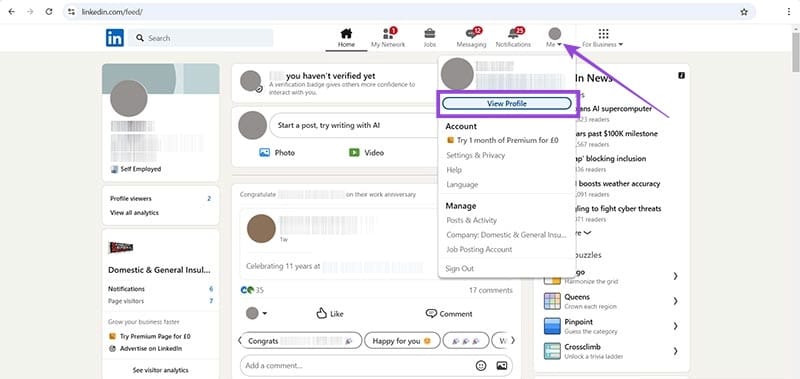Open Posts & Activity
800x379 pixels.
(471, 220)
